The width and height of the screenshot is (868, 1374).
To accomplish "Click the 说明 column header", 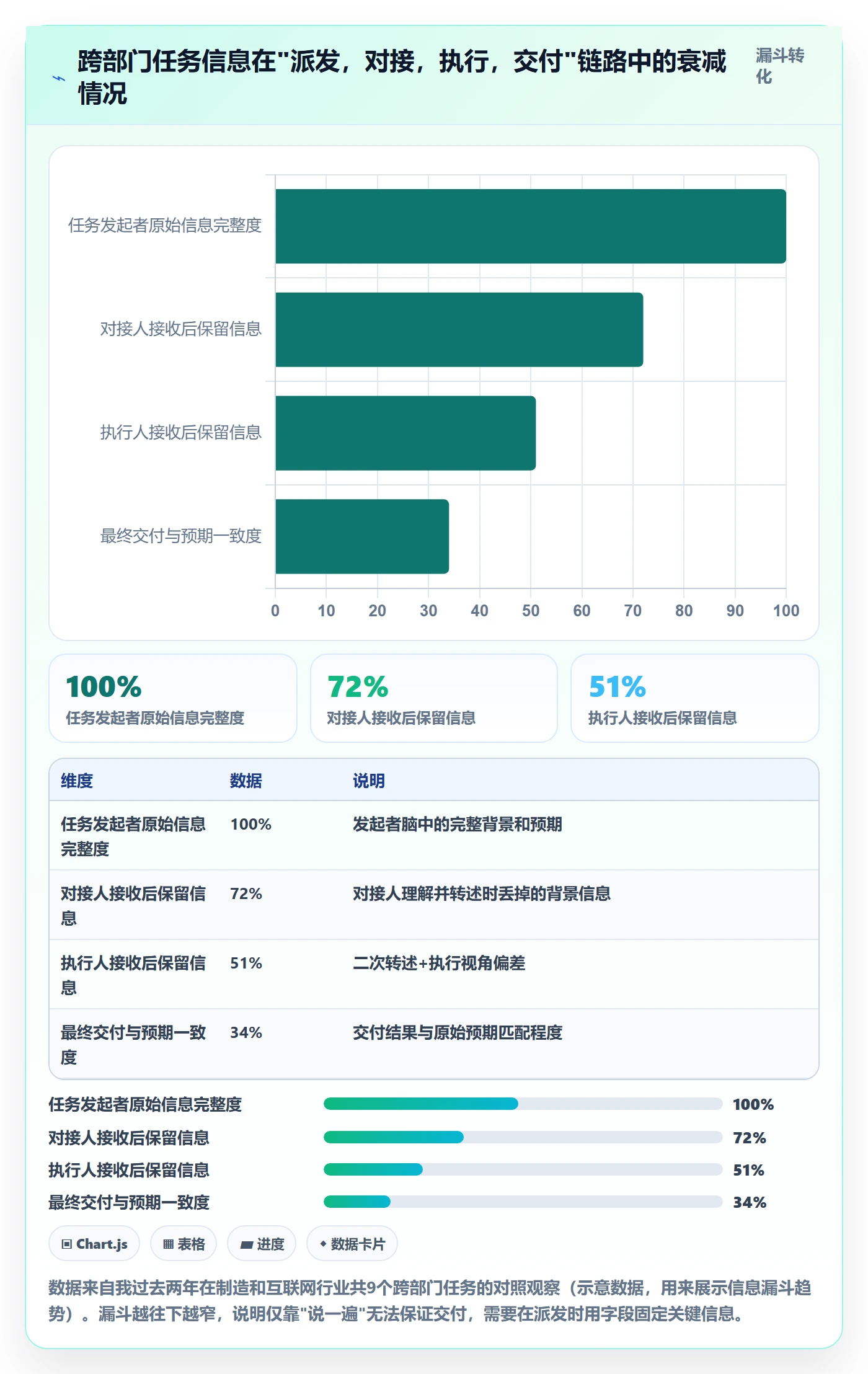I will click(369, 781).
